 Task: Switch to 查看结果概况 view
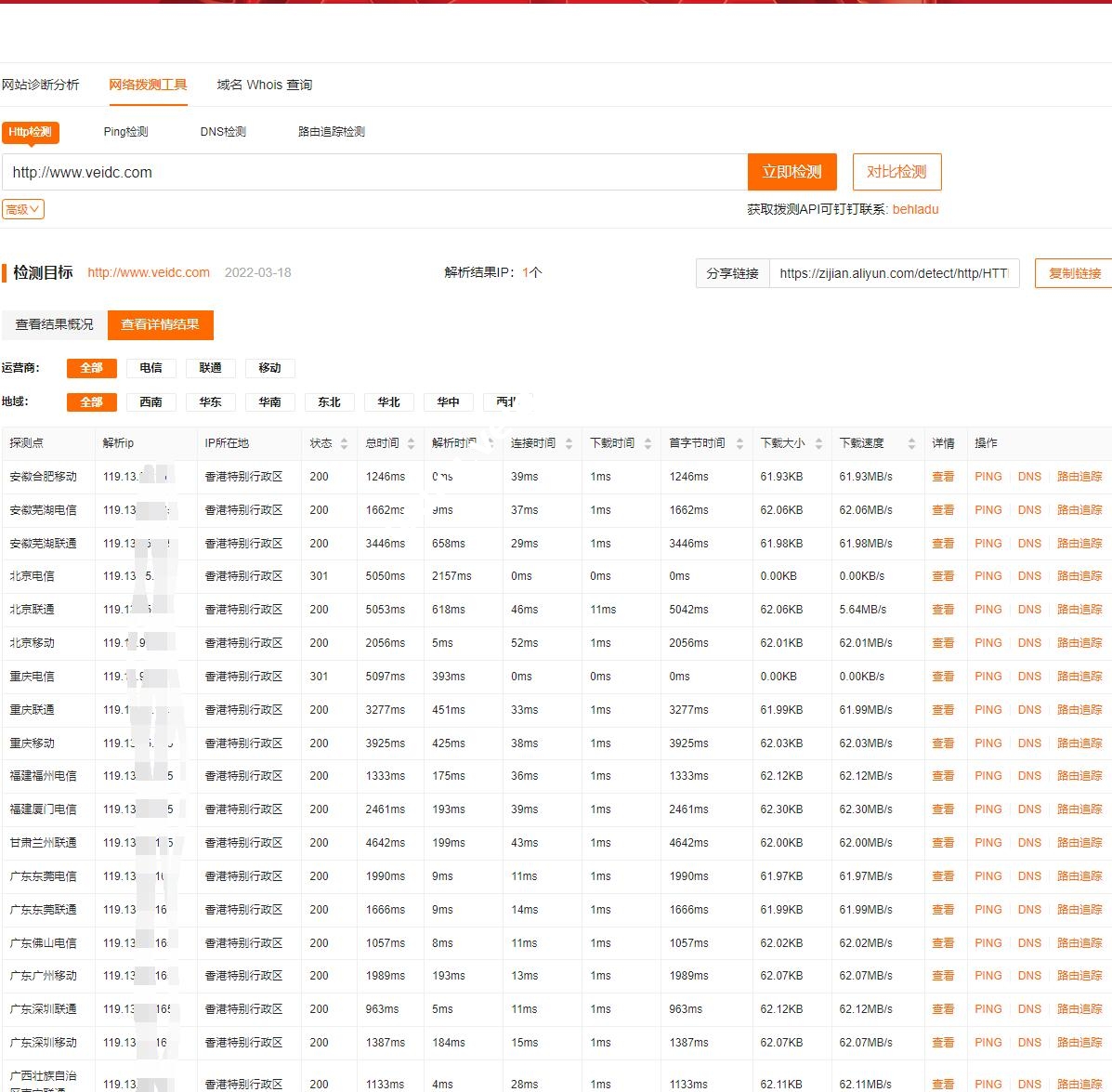[55, 324]
